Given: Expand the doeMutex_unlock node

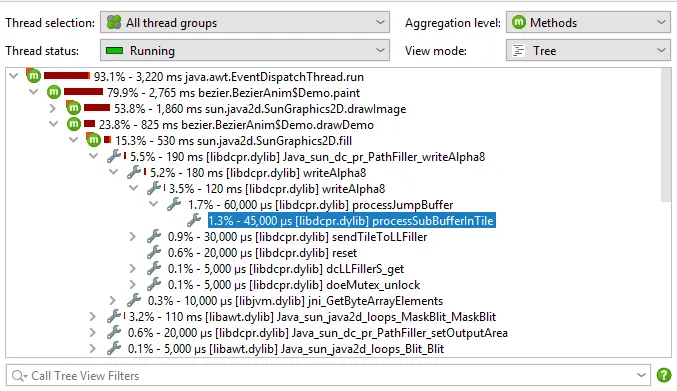Looking at the screenshot, I should coord(133,284).
